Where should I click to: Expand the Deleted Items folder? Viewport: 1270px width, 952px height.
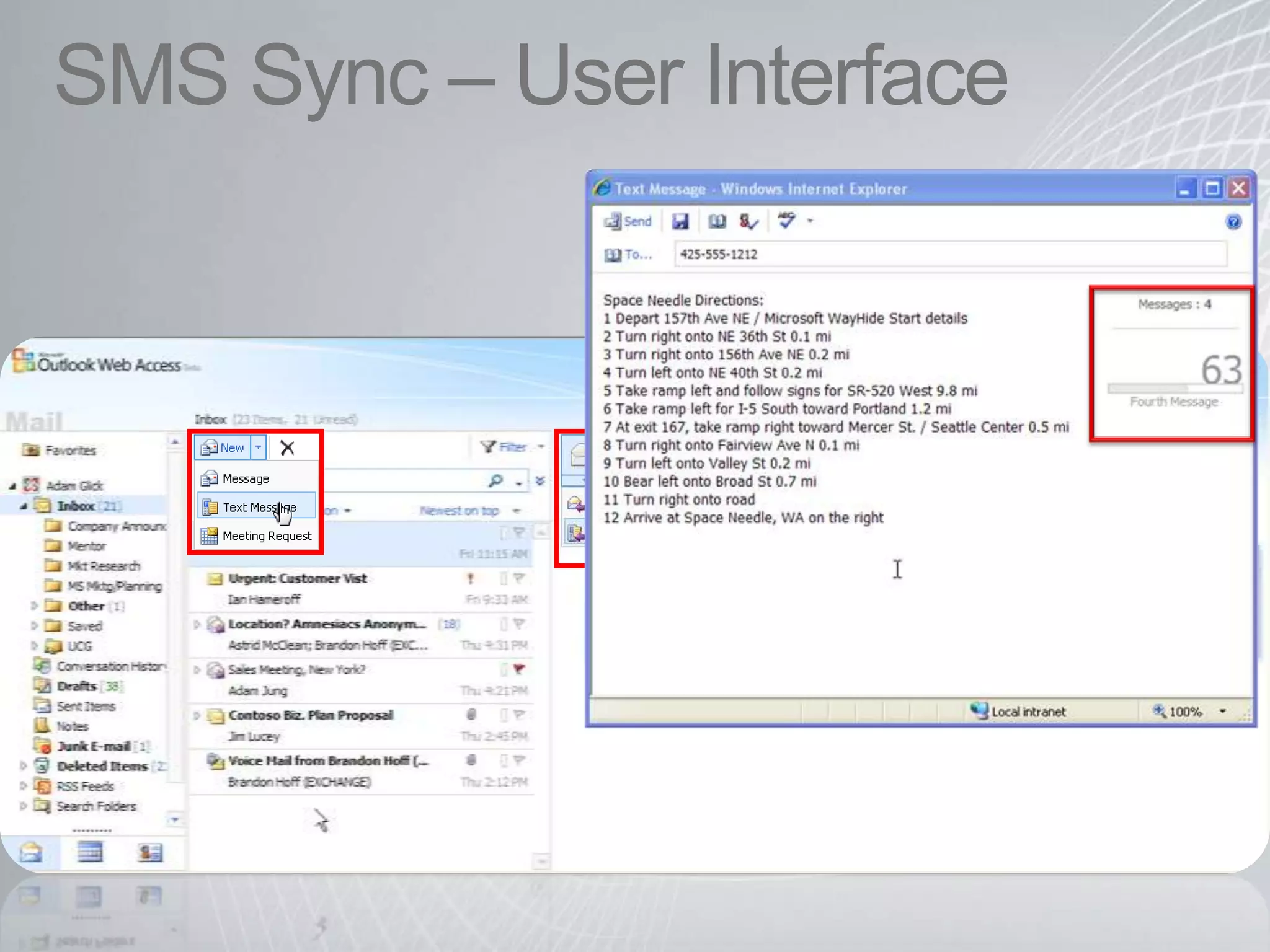23,766
